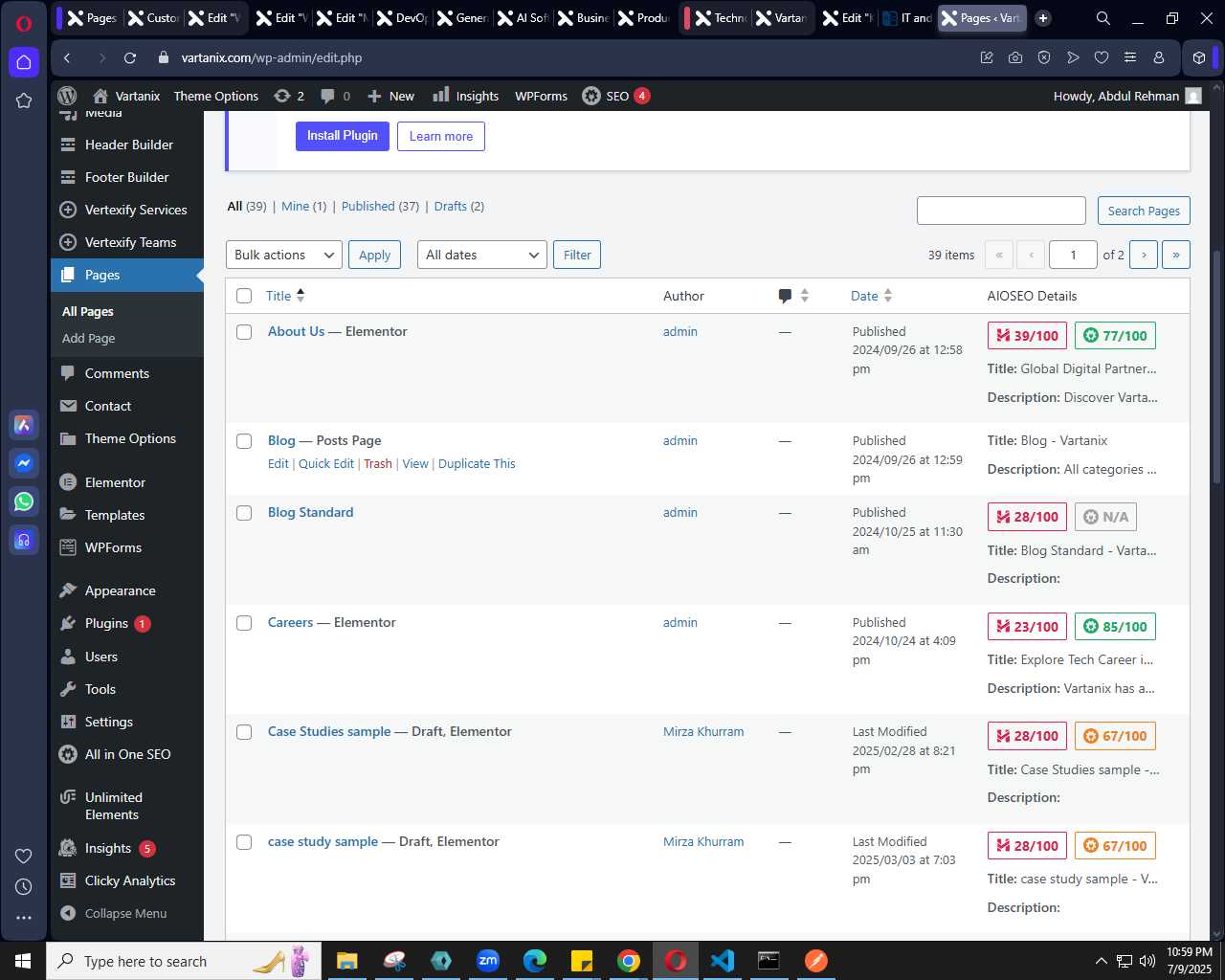Viewport: 1225px width, 980px height.
Task: Open Plugins menu in the sidebar
Action: [106, 623]
